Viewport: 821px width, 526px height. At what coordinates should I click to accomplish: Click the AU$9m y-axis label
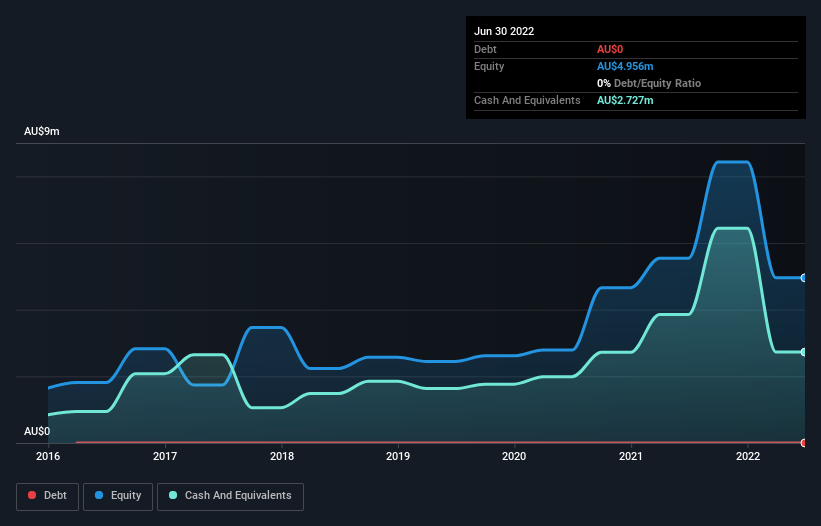42,131
